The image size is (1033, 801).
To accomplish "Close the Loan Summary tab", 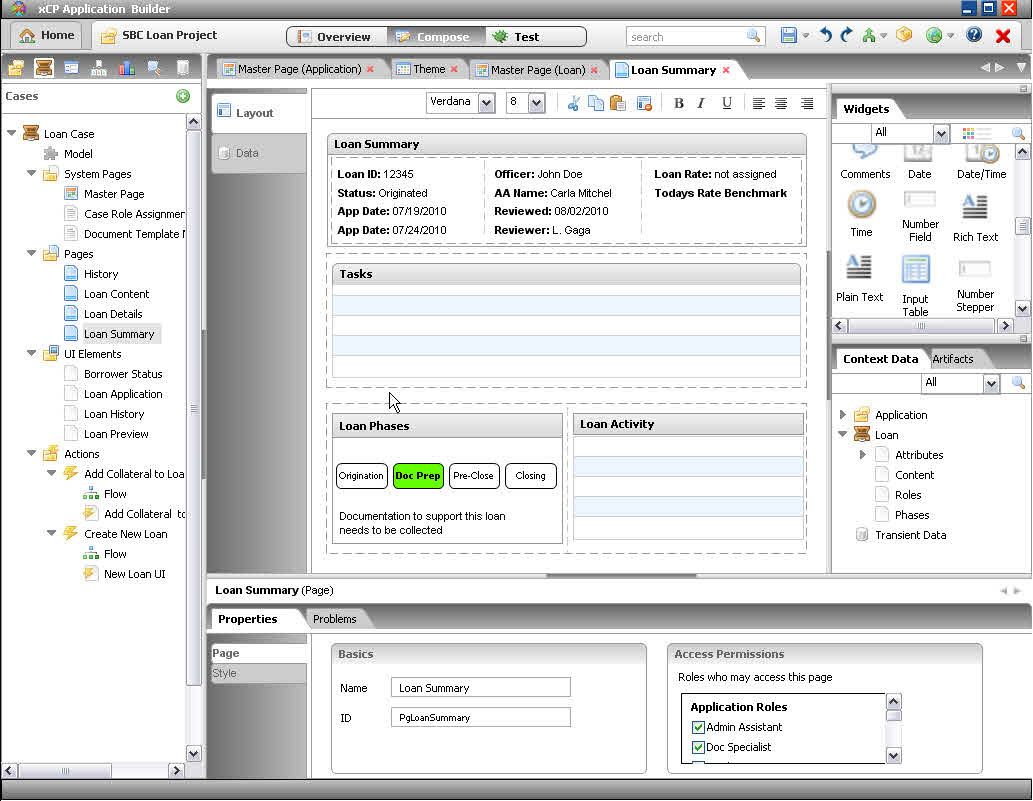I will 726,70.
